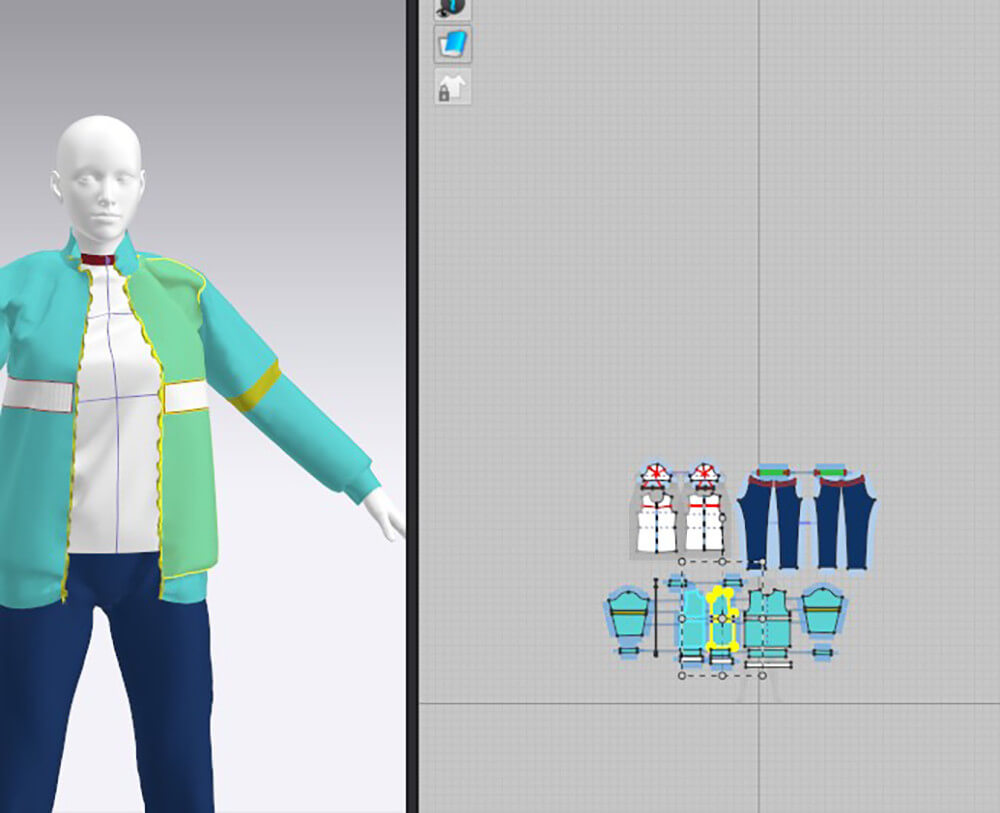
Task: Select the yellow armband on 3D sleeve
Action: [x=255, y=387]
